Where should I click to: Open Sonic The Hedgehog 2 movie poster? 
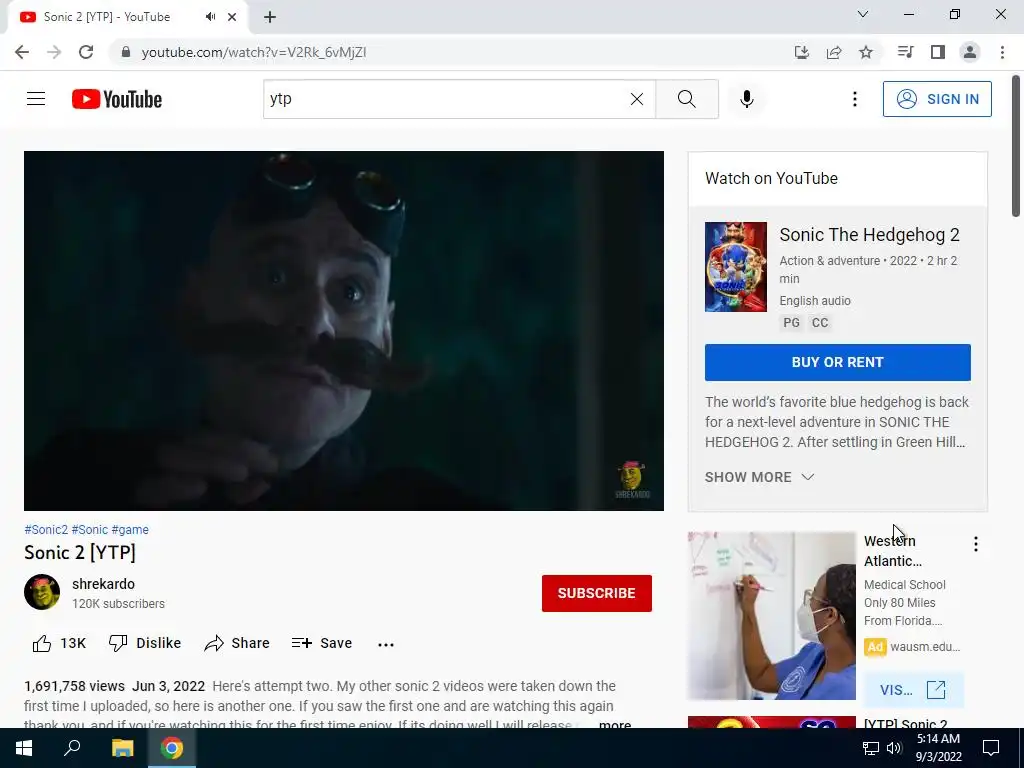click(x=735, y=266)
